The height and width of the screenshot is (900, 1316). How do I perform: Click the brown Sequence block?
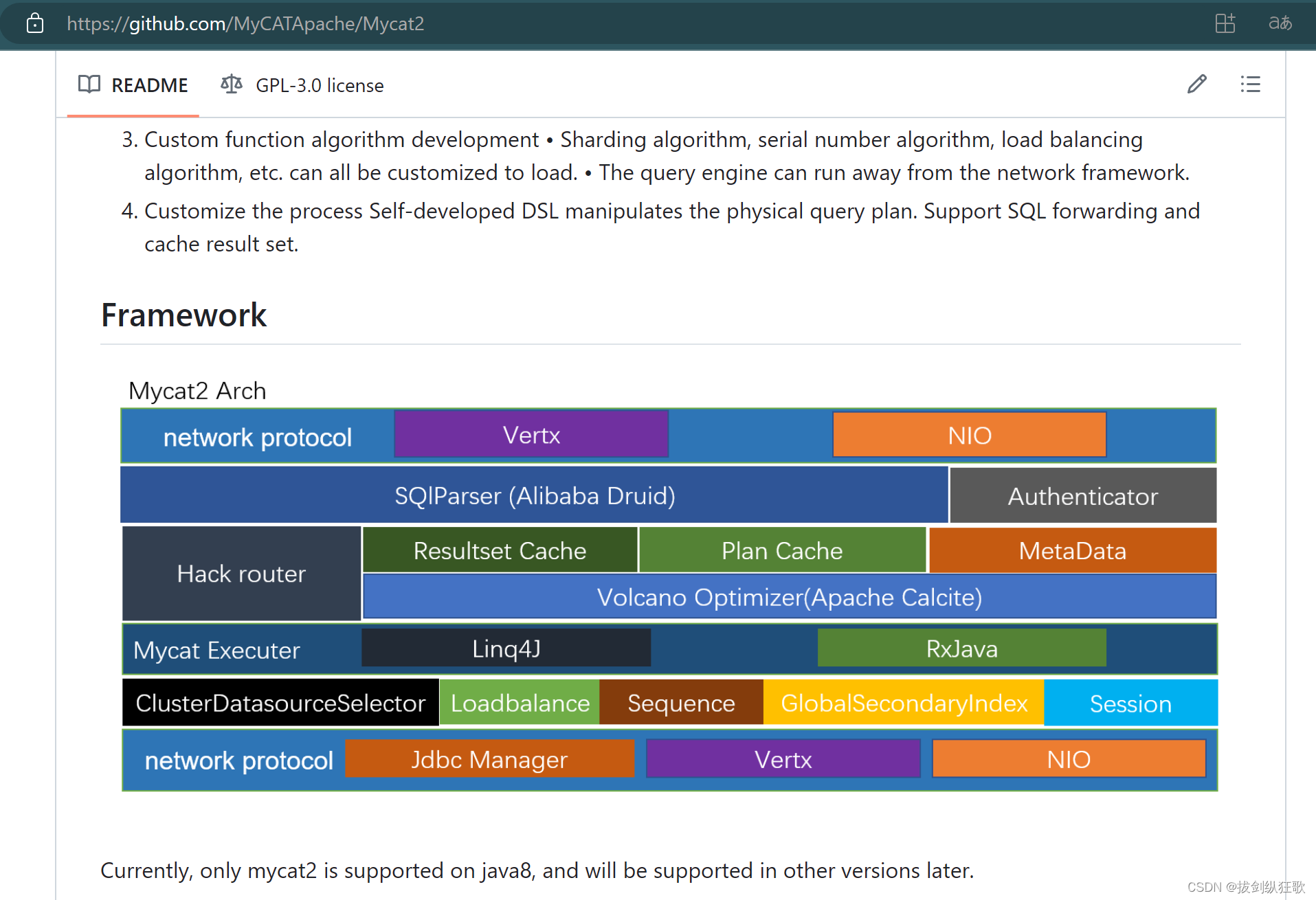[681, 703]
